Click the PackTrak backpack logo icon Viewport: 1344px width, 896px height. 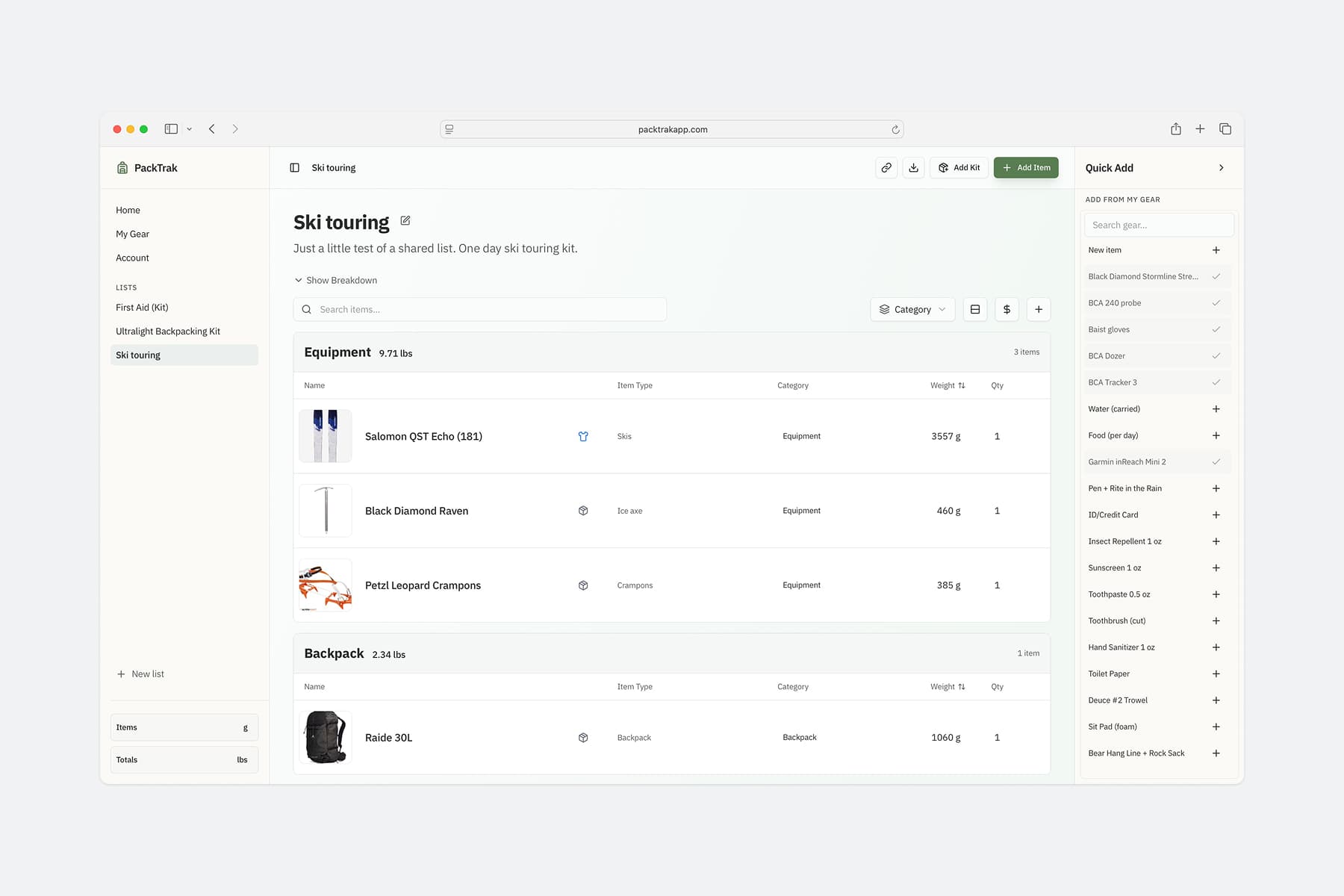click(122, 167)
